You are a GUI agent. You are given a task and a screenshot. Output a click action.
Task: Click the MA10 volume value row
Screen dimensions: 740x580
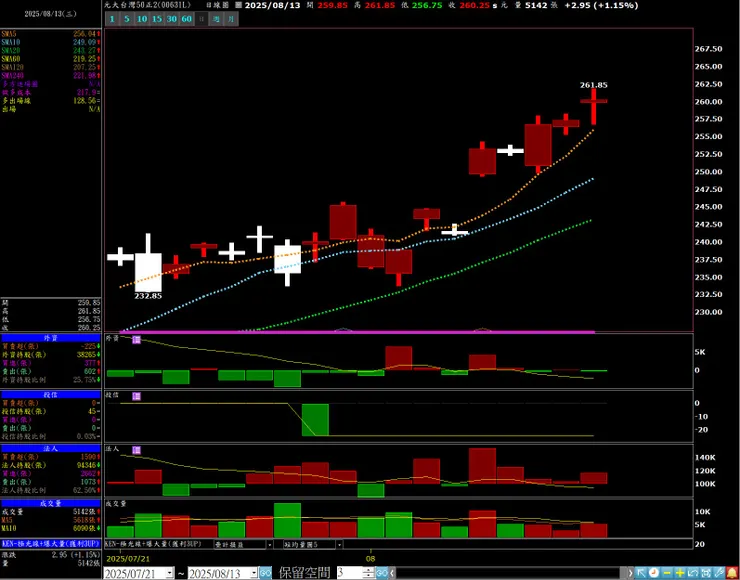(x=50, y=528)
